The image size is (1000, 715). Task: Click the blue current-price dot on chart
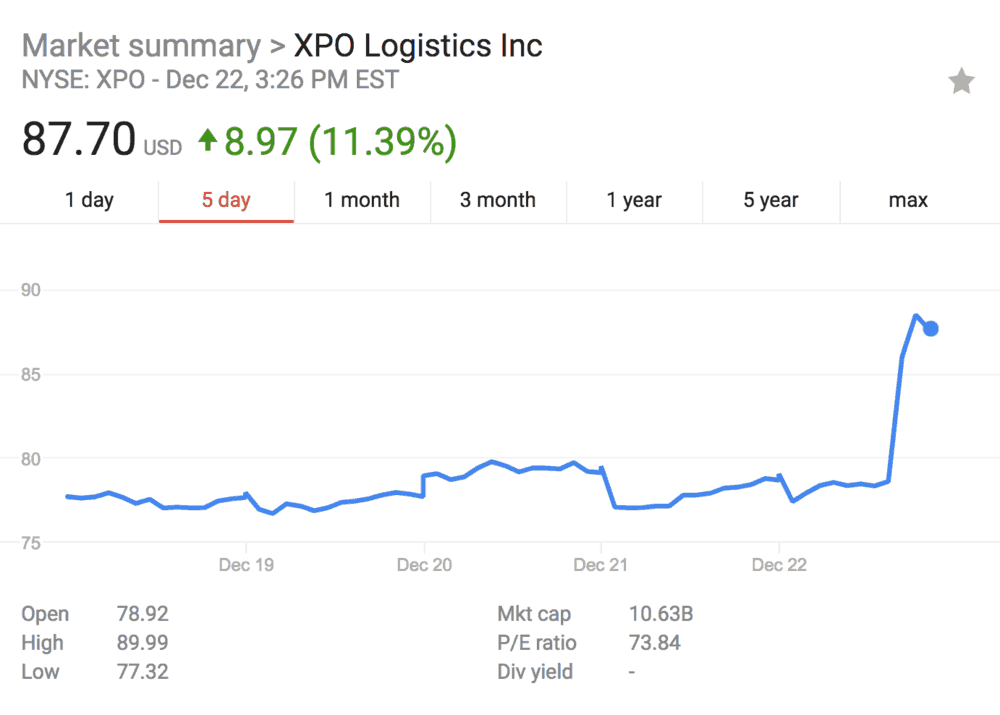930,328
